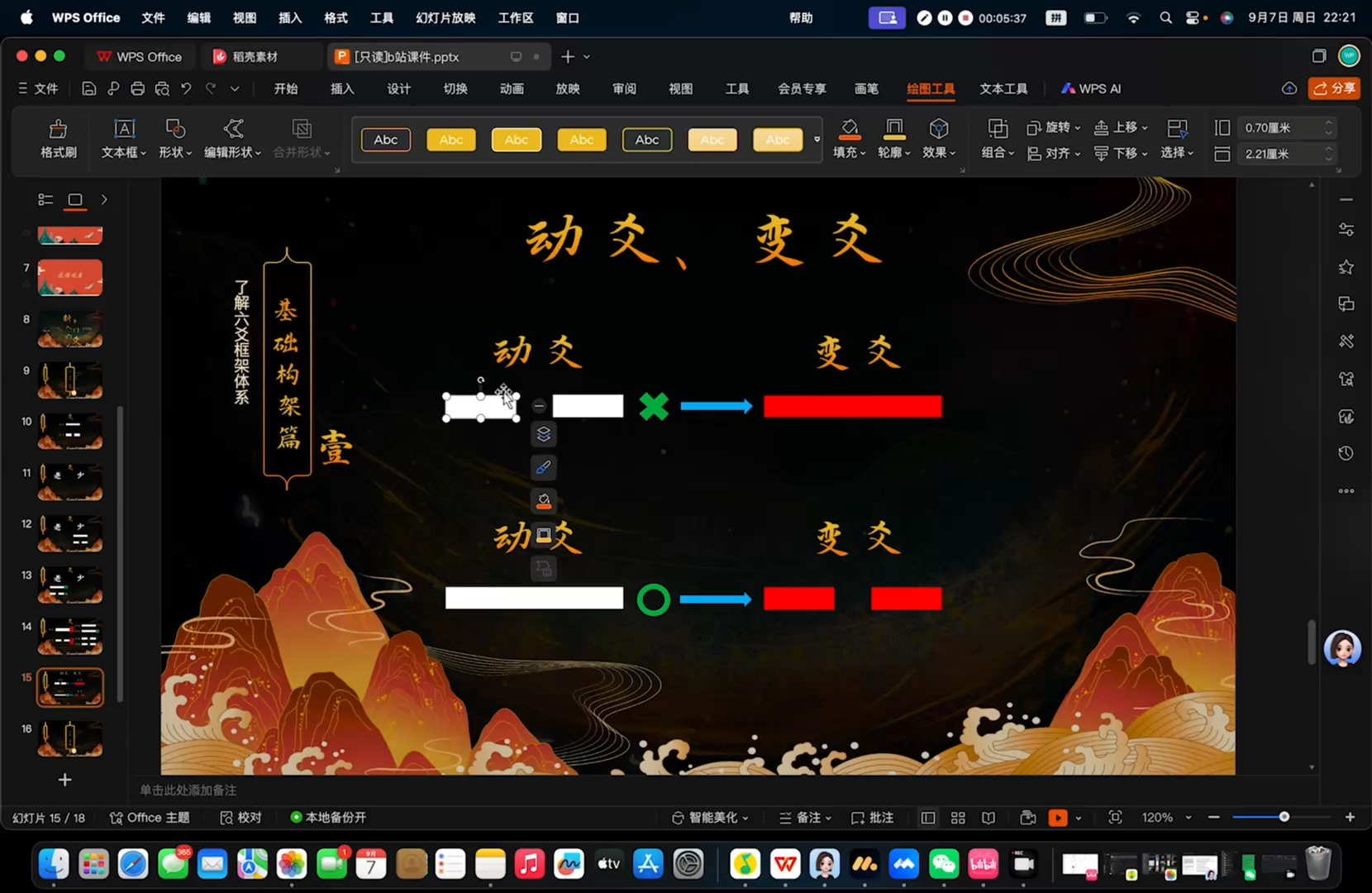This screenshot has width=1372, height=893.
Task: Click the Format Painter (格式刷) icon
Action: click(x=58, y=129)
